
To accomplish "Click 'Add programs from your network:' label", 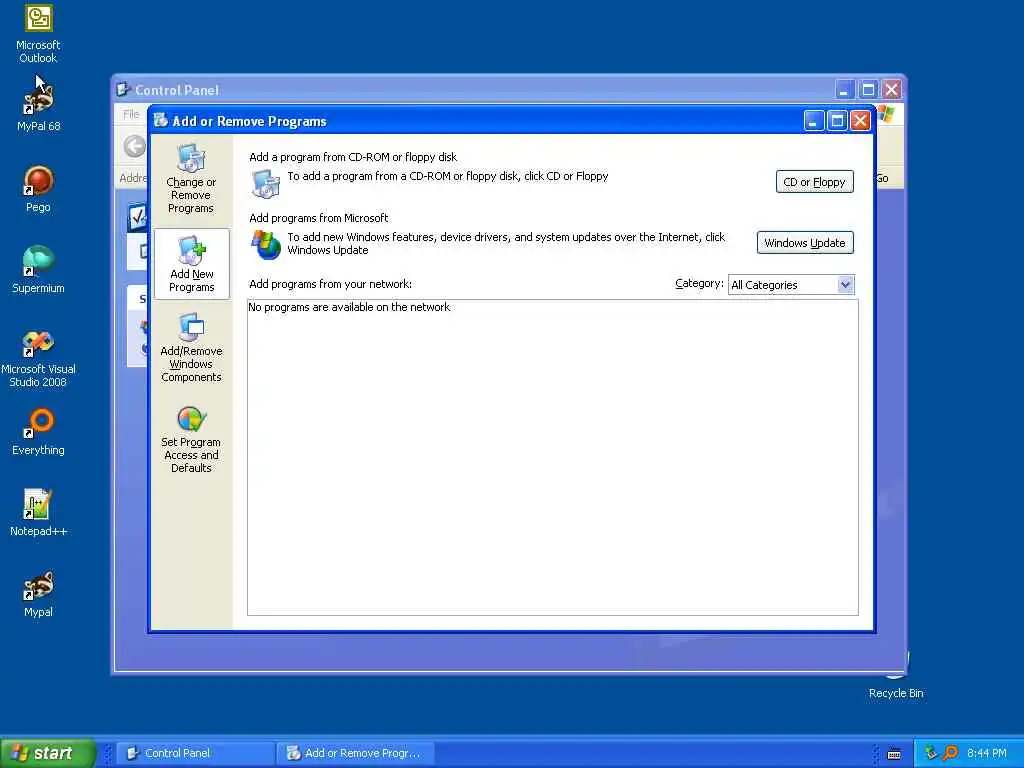I will tap(330, 284).
